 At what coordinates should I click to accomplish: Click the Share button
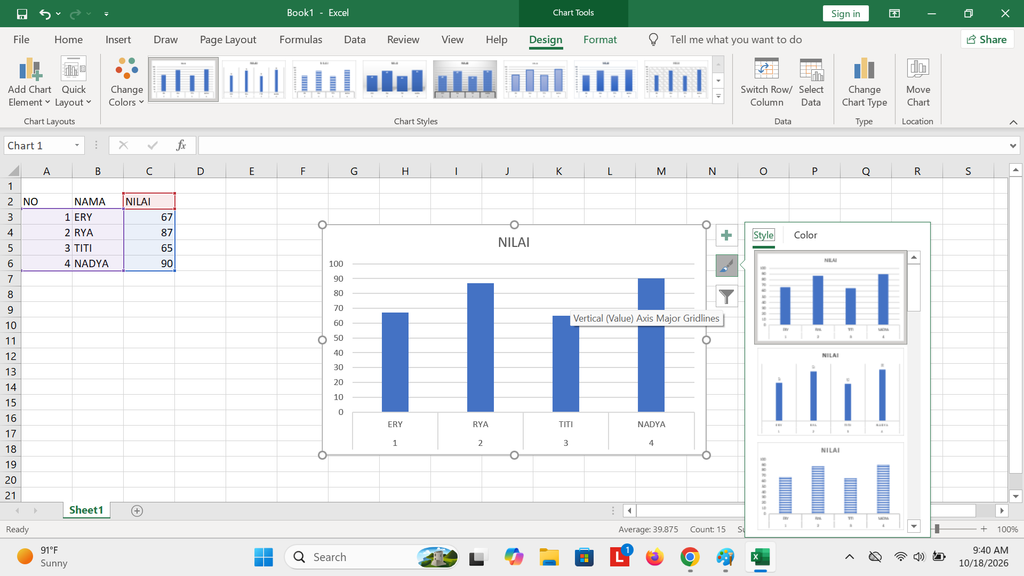986,40
